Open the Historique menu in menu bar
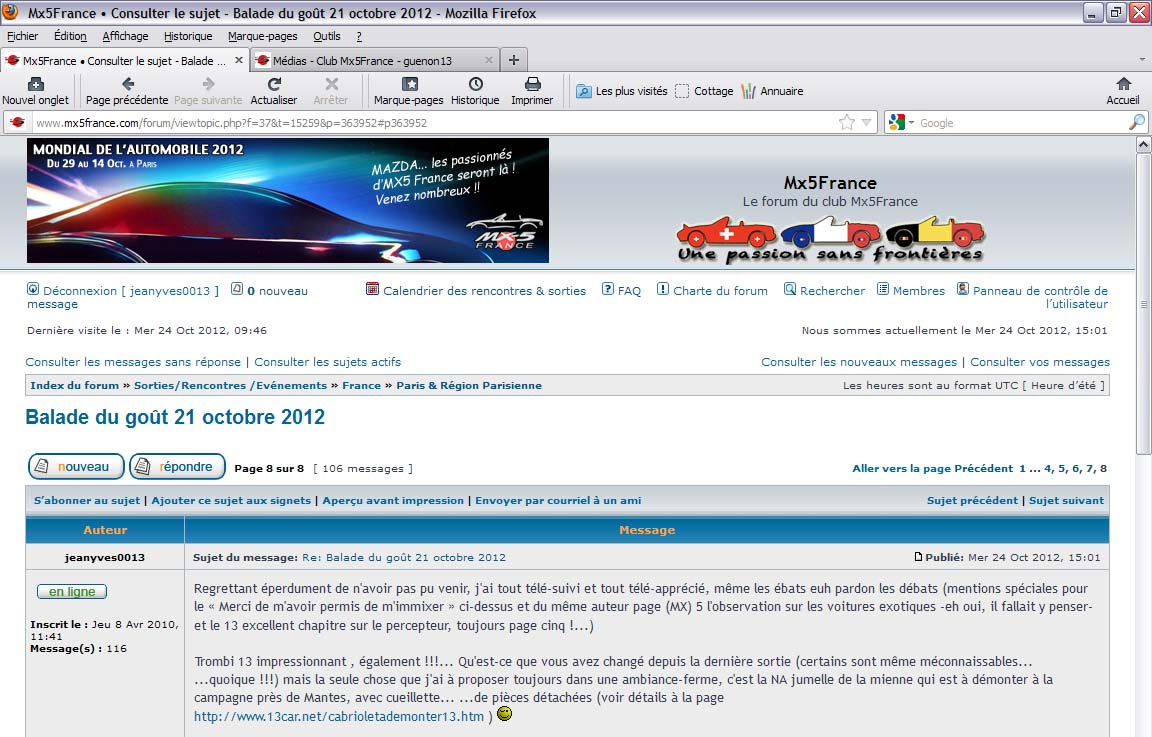Screen dimensions: 1152x737 click(x=188, y=36)
